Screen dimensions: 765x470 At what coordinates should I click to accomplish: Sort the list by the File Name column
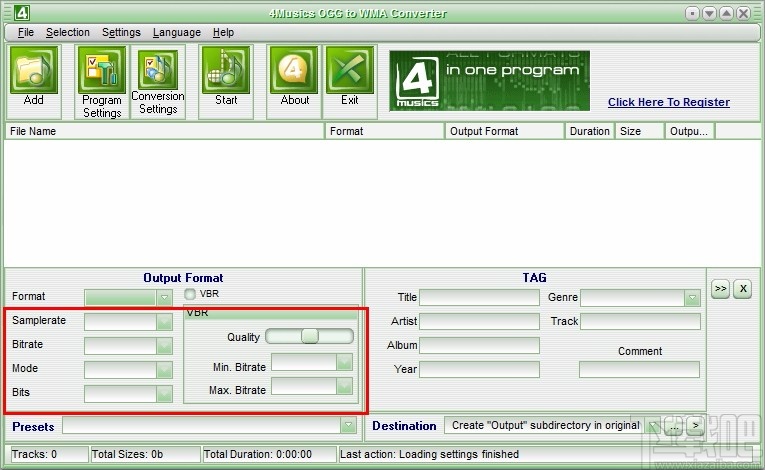pos(164,131)
